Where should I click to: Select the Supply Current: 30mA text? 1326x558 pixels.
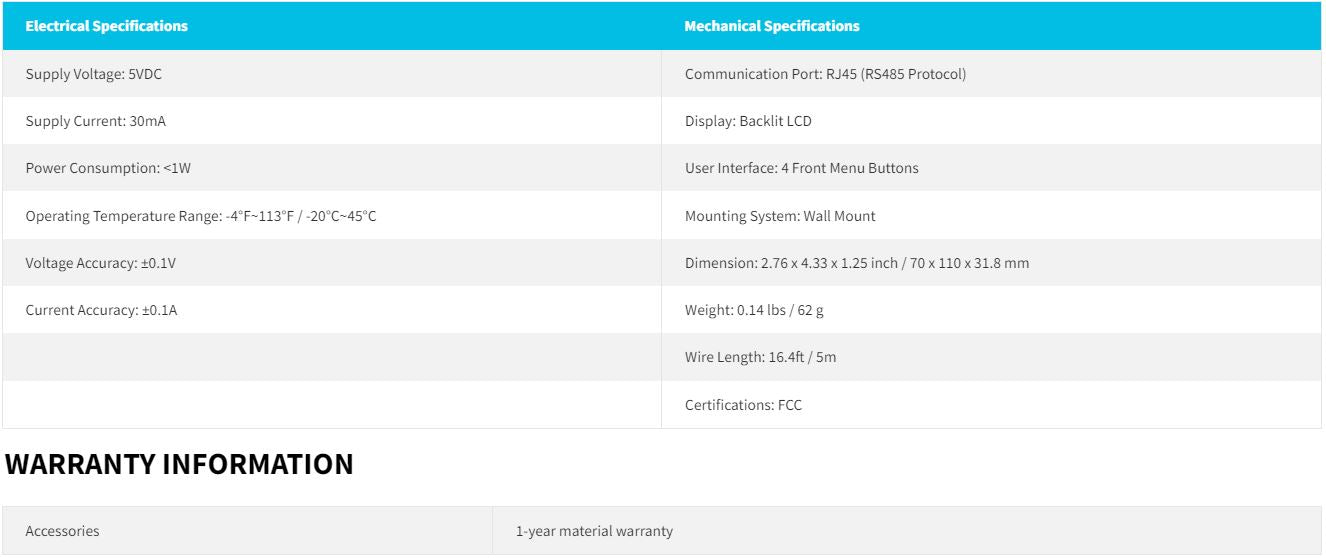pyautogui.click(x=96, y=121)
